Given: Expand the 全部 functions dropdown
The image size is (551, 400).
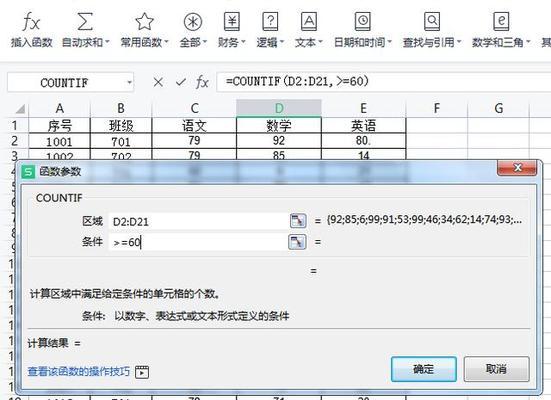Looking at the screenshot, I should click(205, 43).
